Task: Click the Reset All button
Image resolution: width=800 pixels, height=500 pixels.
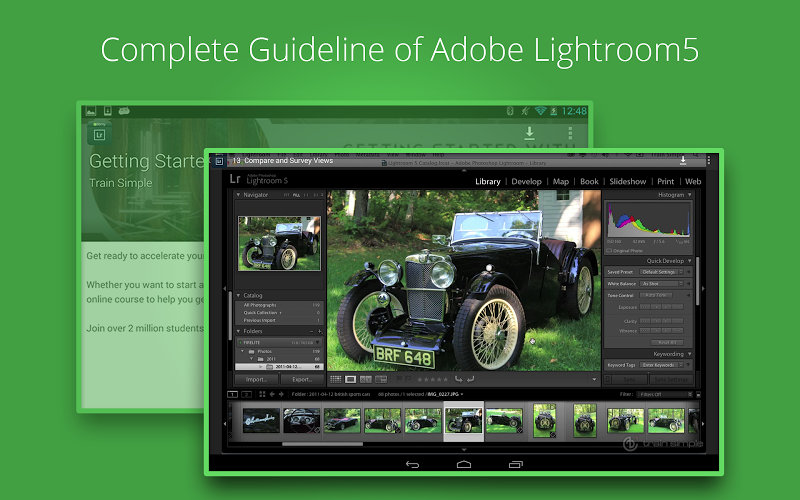Action: tap(667, 342)
